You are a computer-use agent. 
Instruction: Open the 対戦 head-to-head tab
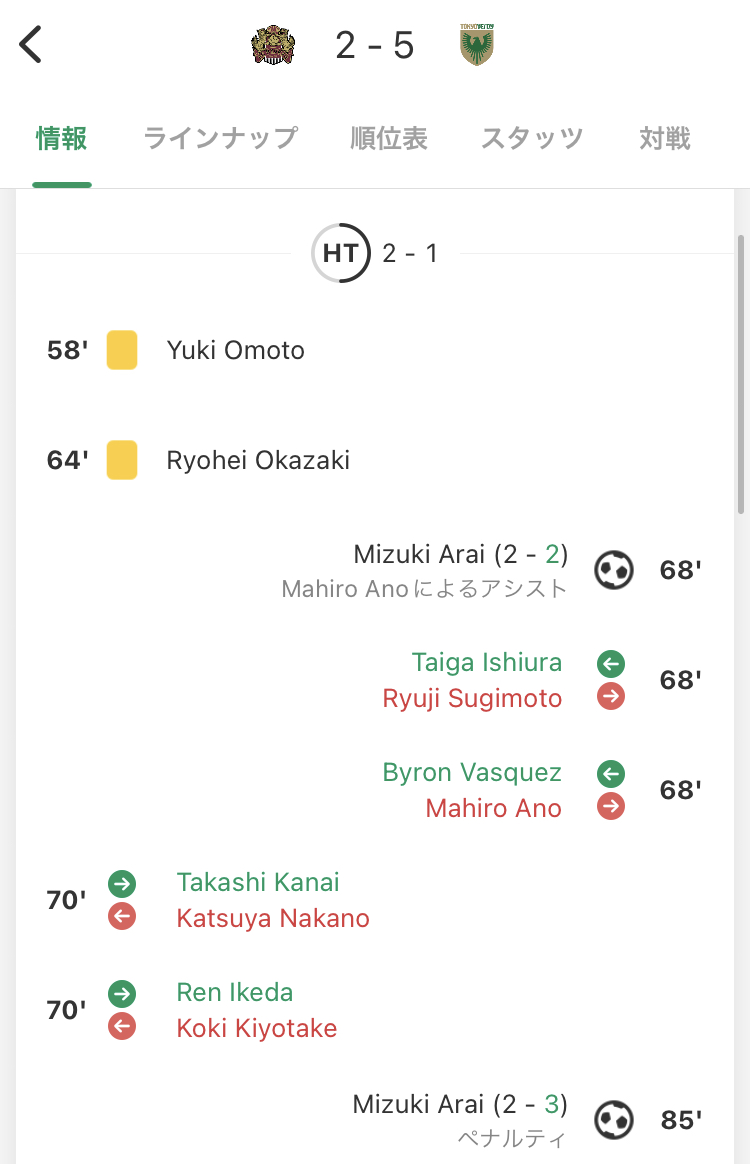[665, 138]
